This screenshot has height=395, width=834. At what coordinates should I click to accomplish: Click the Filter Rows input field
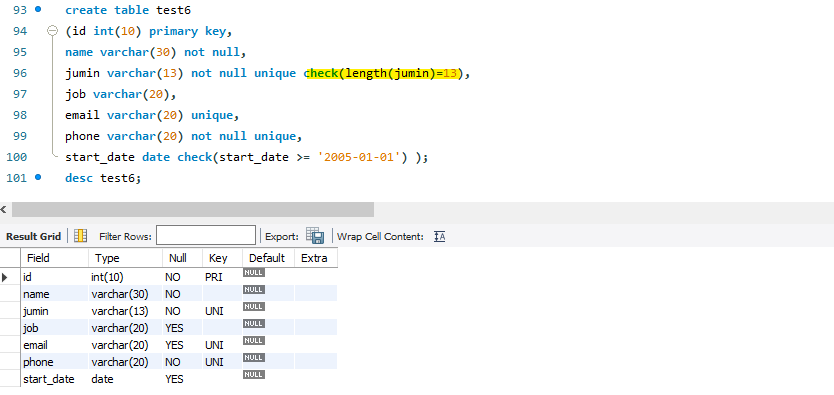point(206,236)
